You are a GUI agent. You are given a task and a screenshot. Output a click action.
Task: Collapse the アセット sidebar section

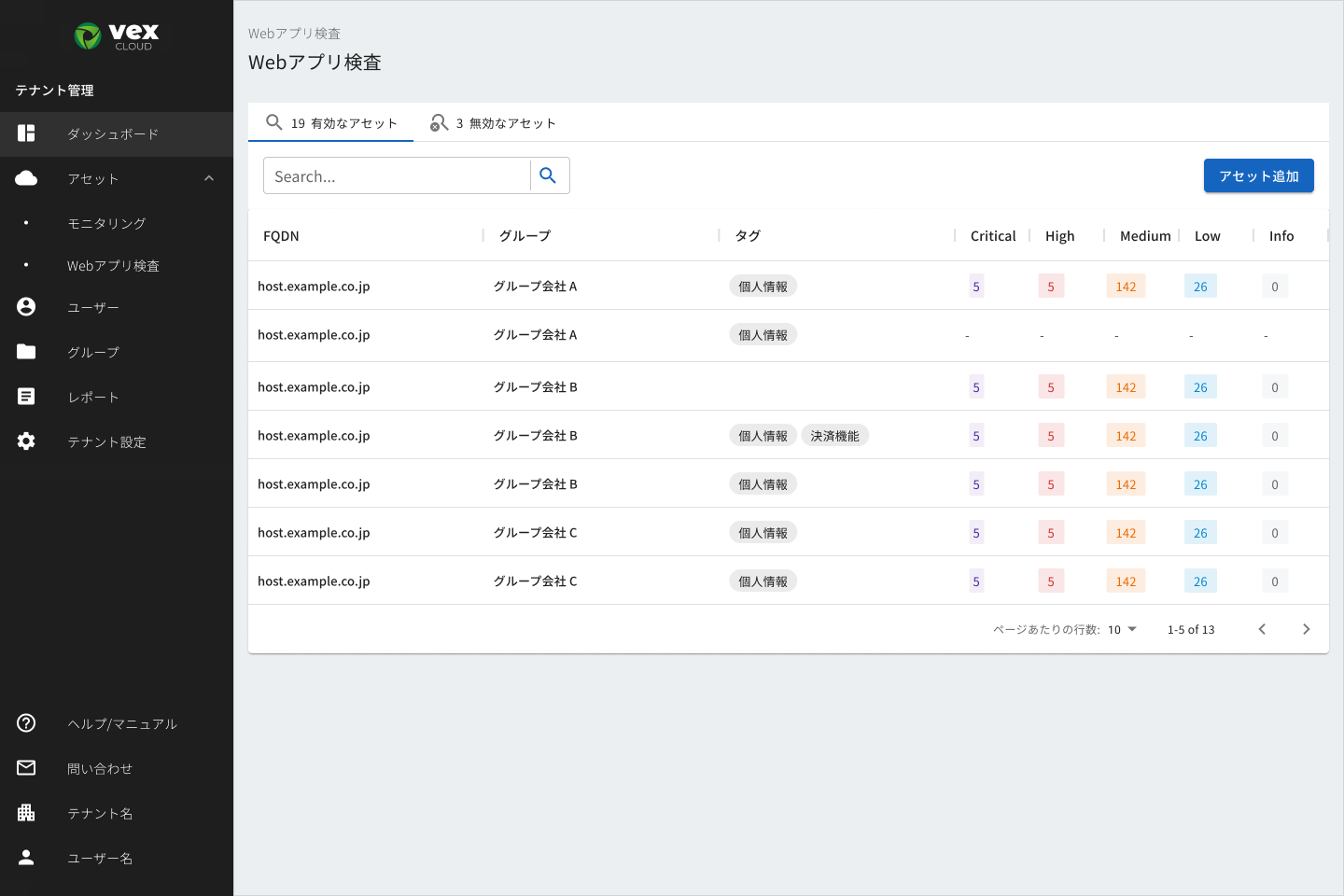(x=209, y=178)
